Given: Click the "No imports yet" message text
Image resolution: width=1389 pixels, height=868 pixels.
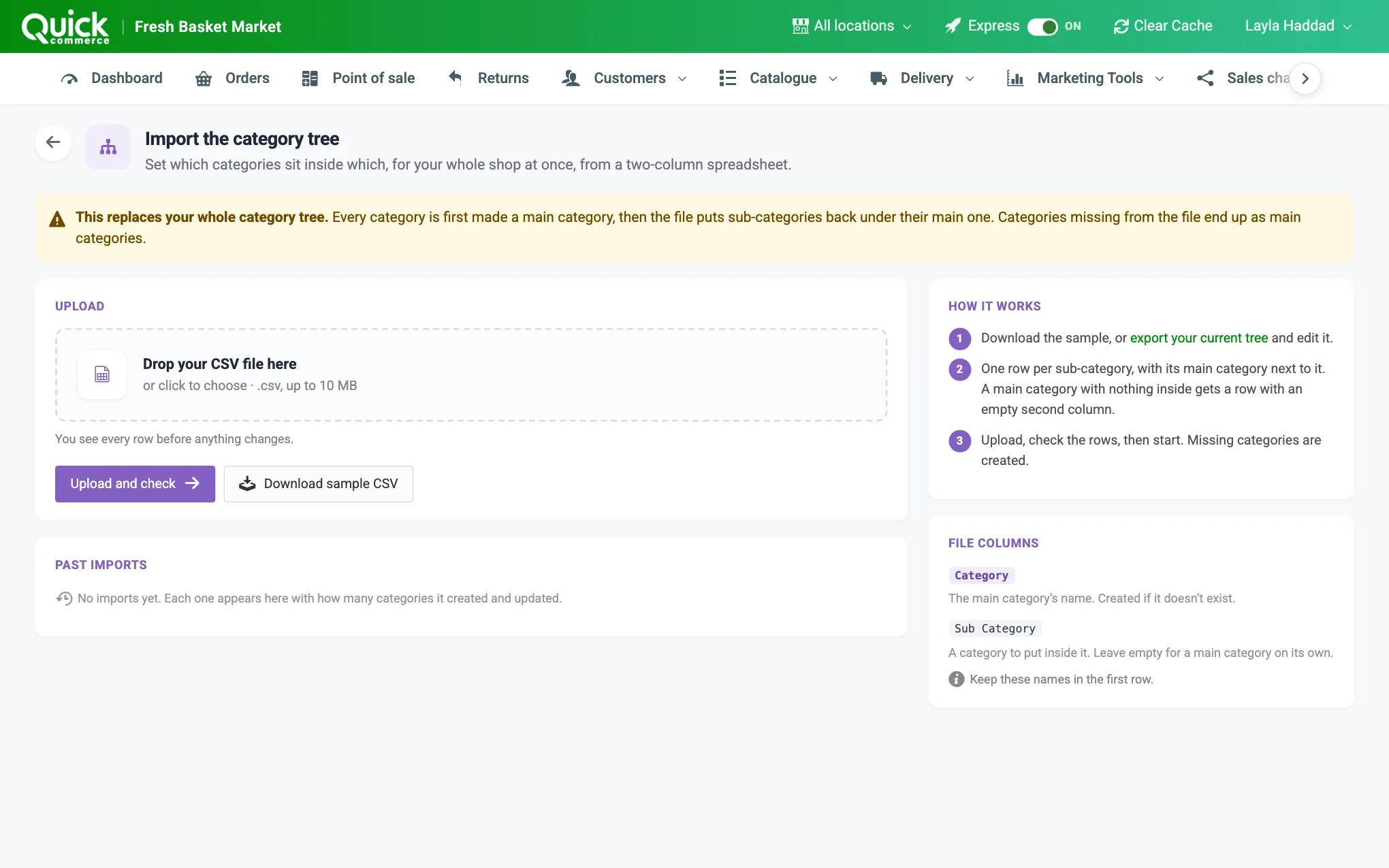Looking at the screenshot, I should coord(319,598).
